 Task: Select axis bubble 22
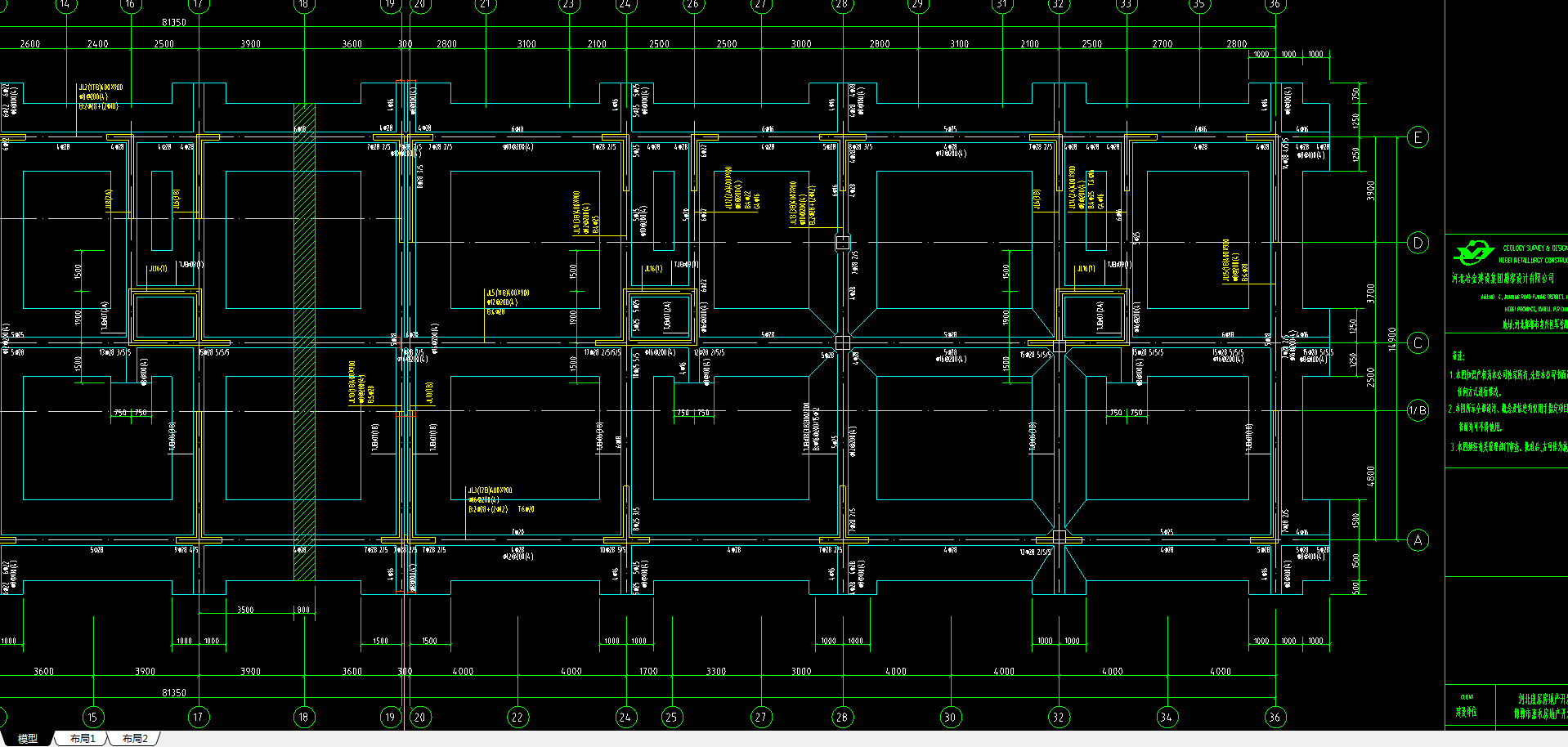(x=517, y=718)
